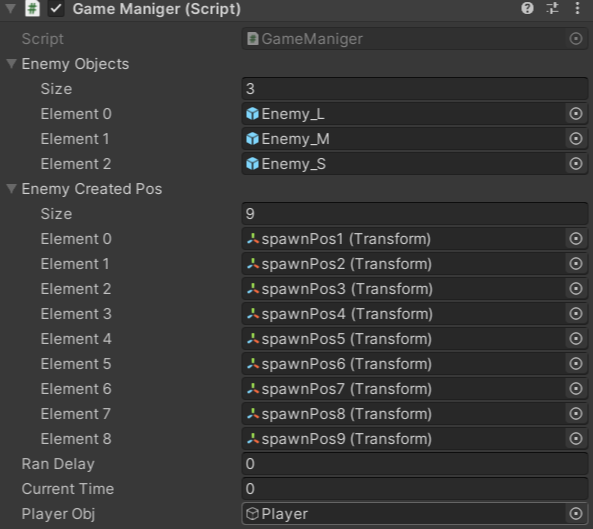The width and height of the screenshot is (593, 529).
Task: Open object picker for Enemy_M
Action: click(x=576, y=138)
